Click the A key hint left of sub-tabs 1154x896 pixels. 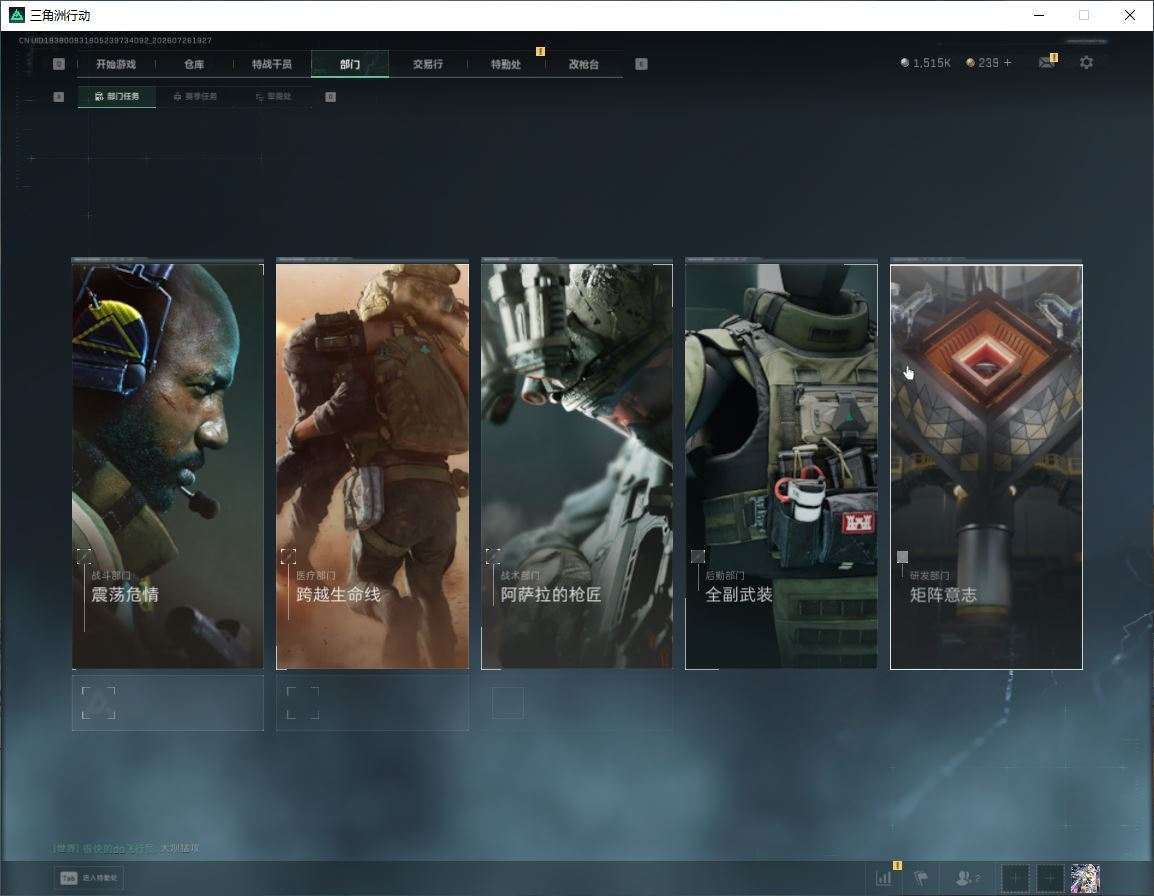[x=59, y=96]
